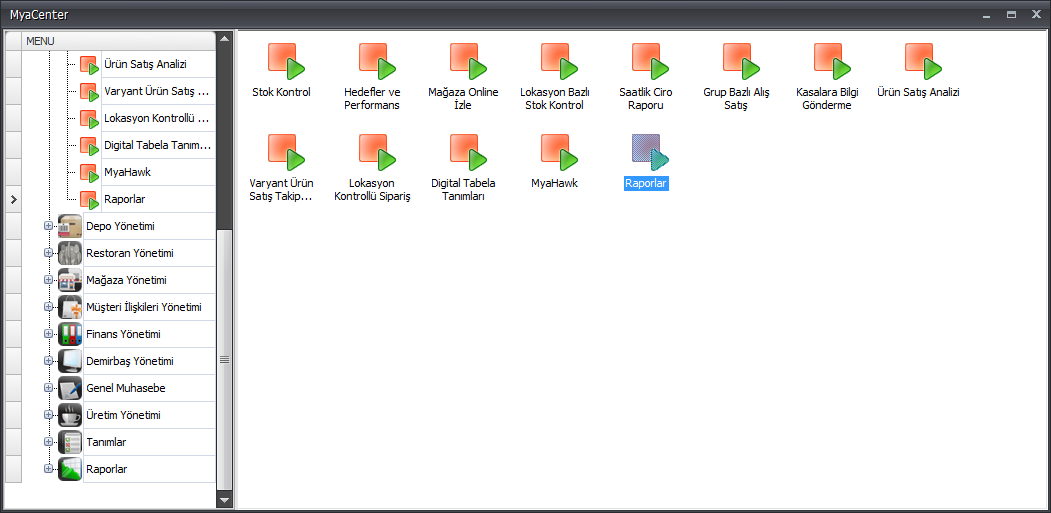Viewport: 1051px width, 513px height.
Task: Expand the Tanımlar tree node
Action: [47, 442]
